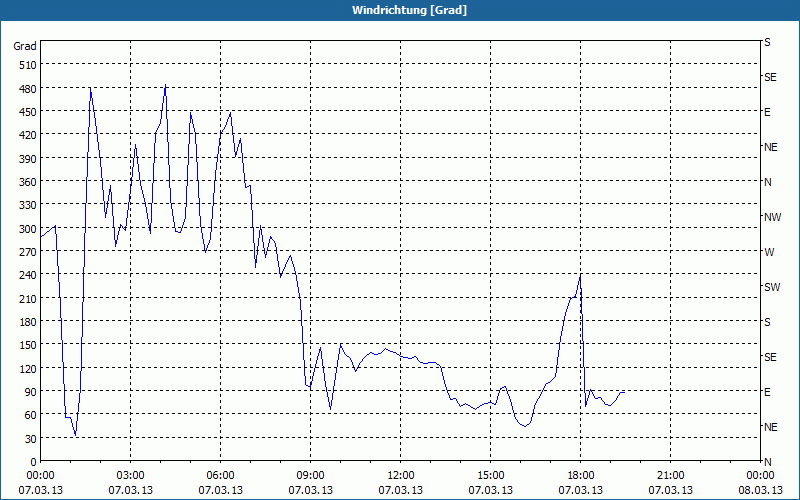Select the 270 value on the left axis
Image resolution: width=800 pixels, height=500 pixels.
tap(28, 252)
